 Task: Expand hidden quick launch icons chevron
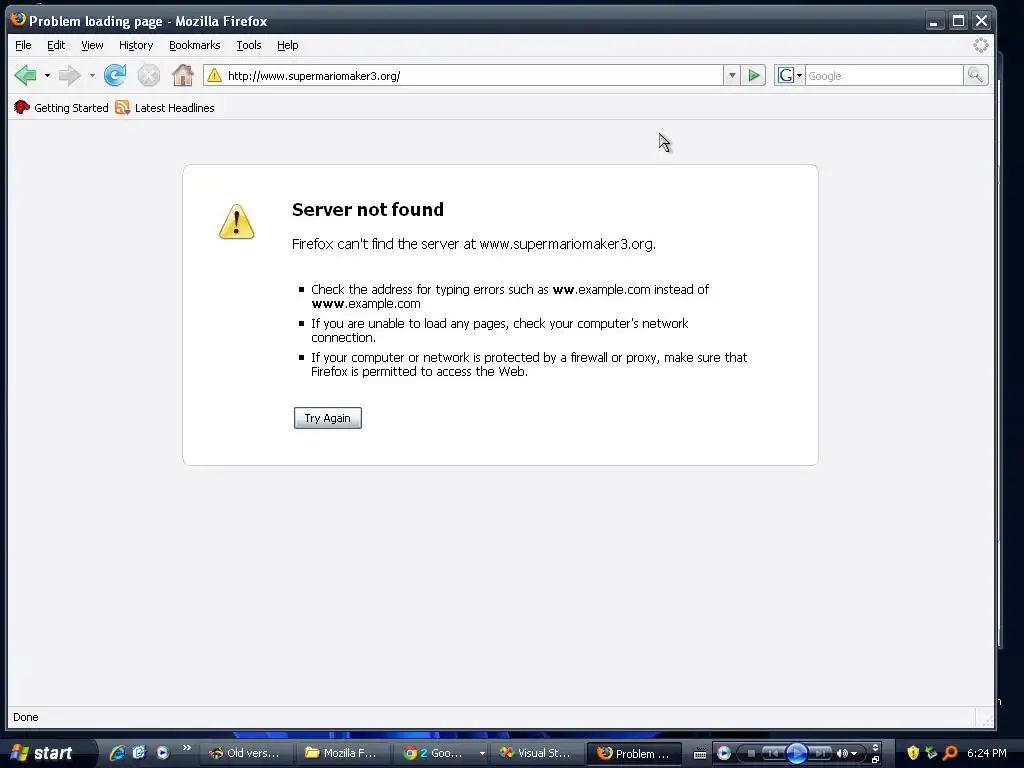point(187,748)
